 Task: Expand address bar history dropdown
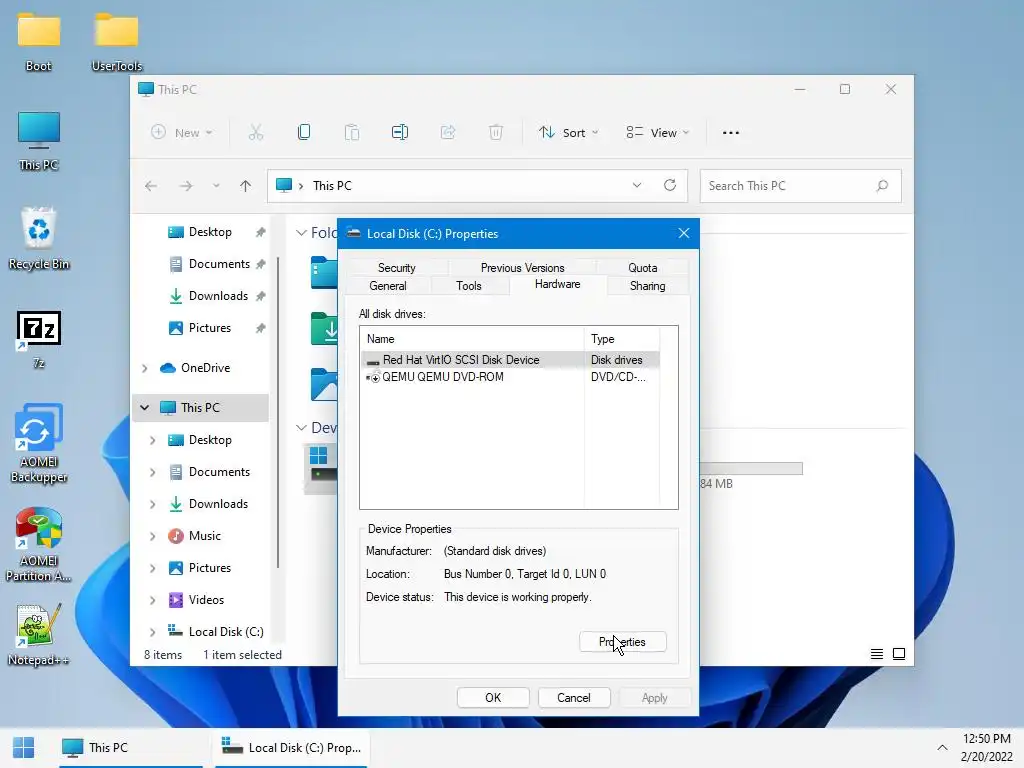coord(637,185)
